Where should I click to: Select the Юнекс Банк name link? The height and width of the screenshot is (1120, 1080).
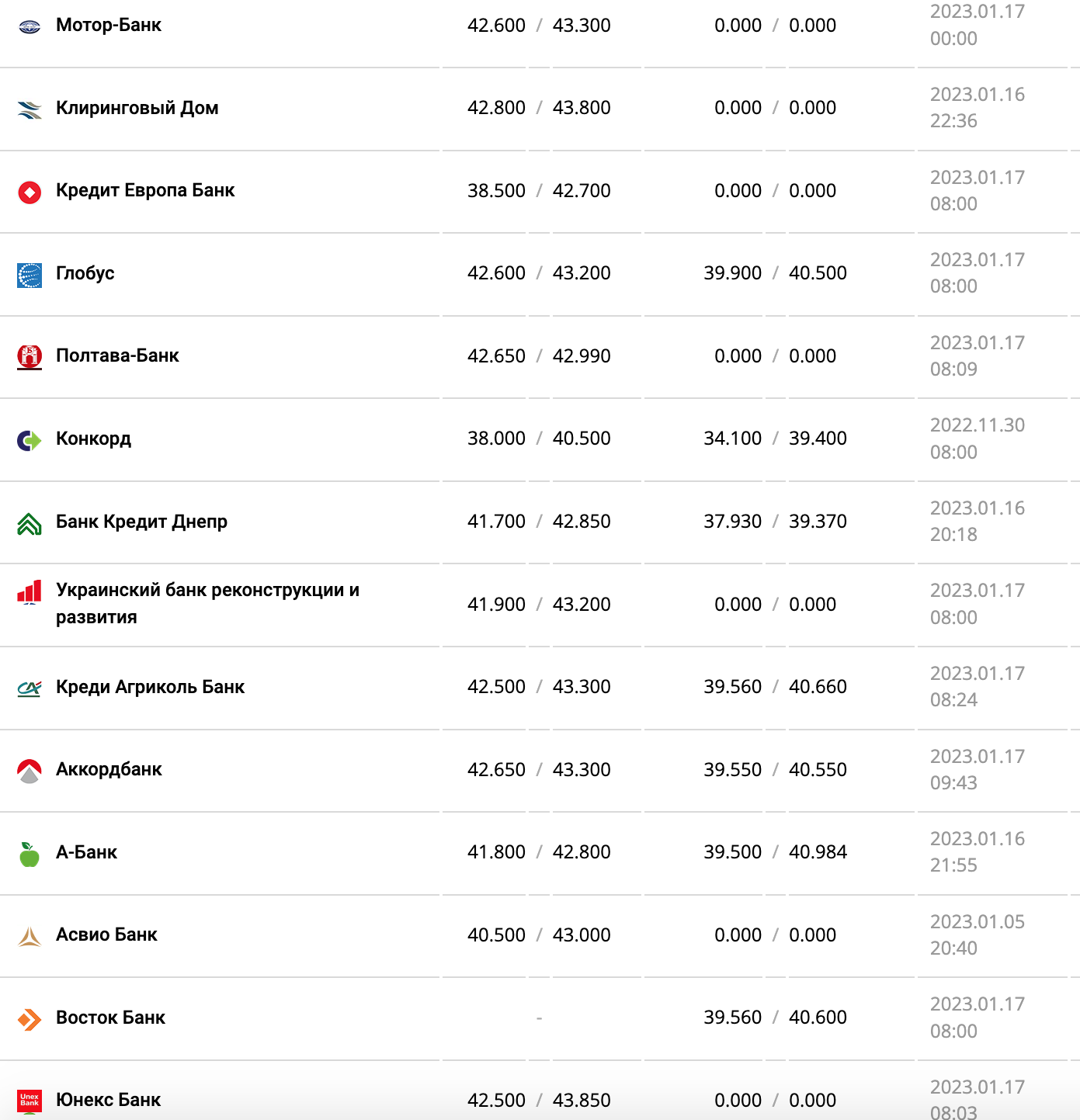pyautogui.click(x=109, y=1100)
